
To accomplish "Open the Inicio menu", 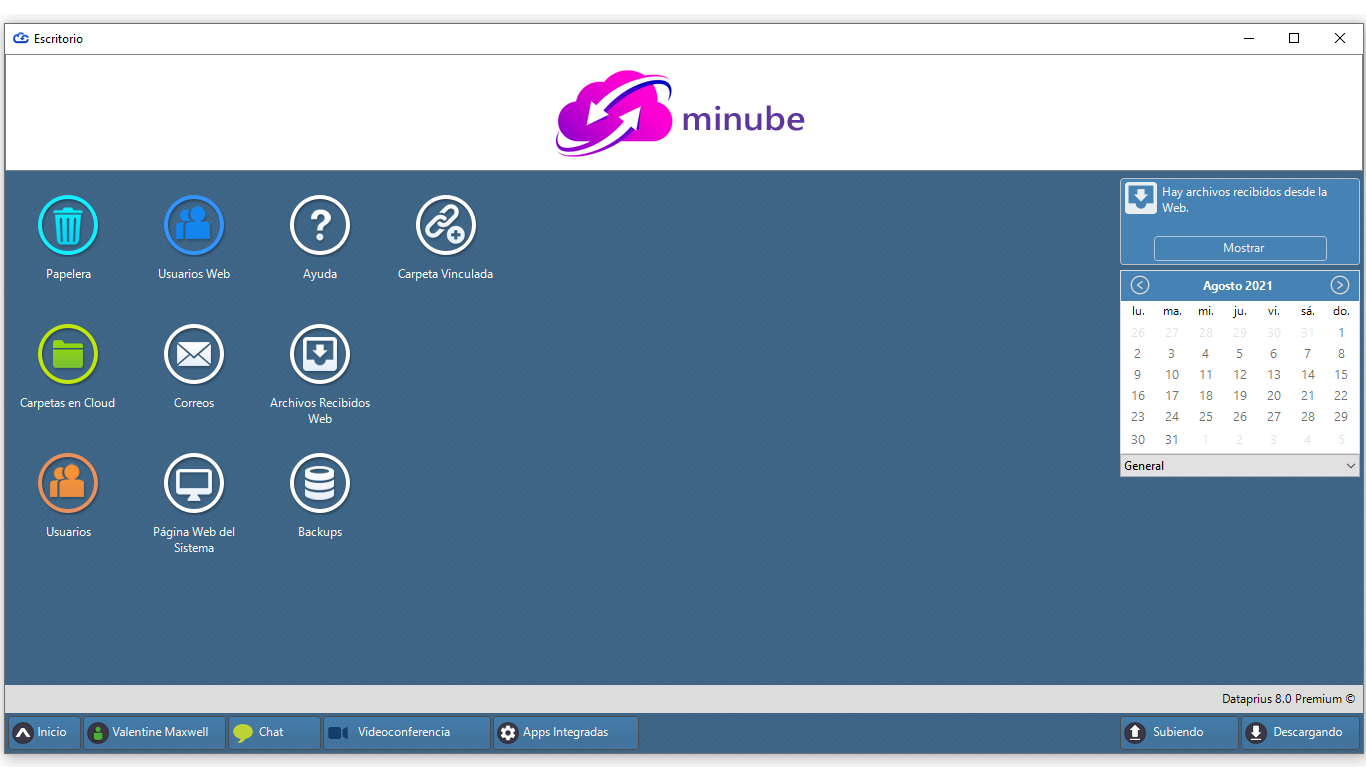I will pyautogui.click(x=44, y=733).
